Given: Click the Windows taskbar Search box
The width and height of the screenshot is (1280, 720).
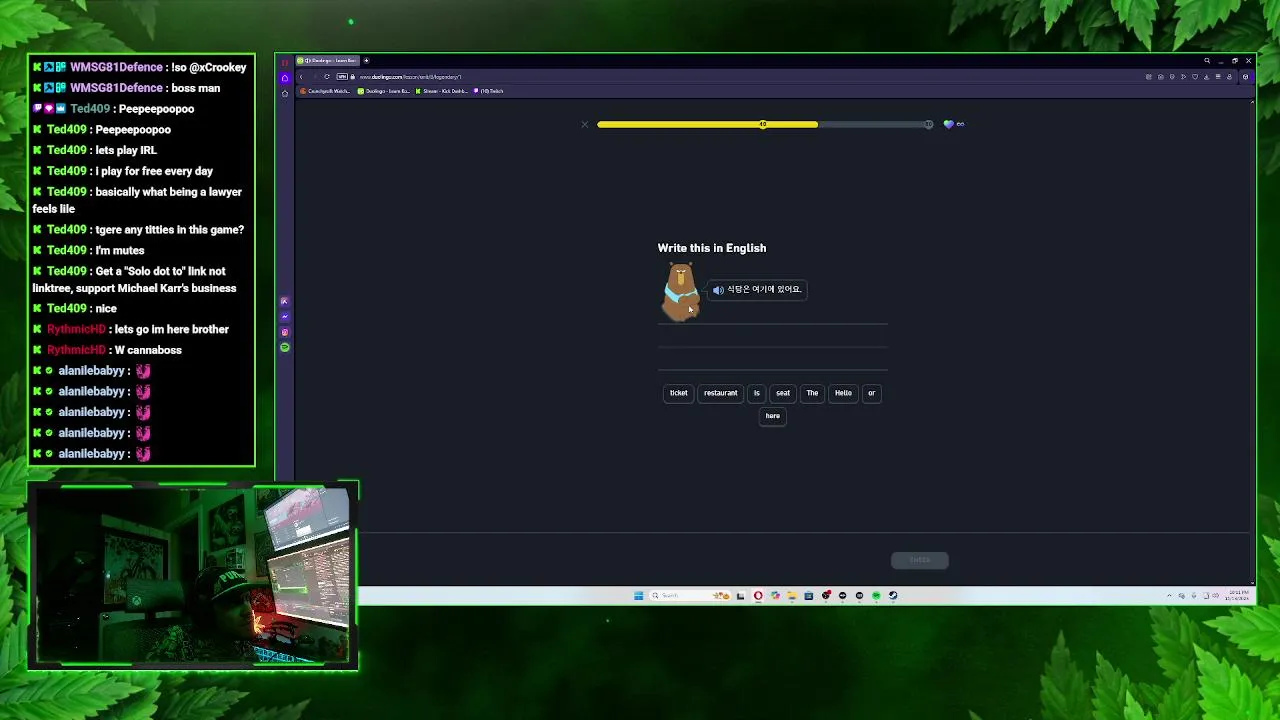Looking at the screenshot, I should [690, 595].
